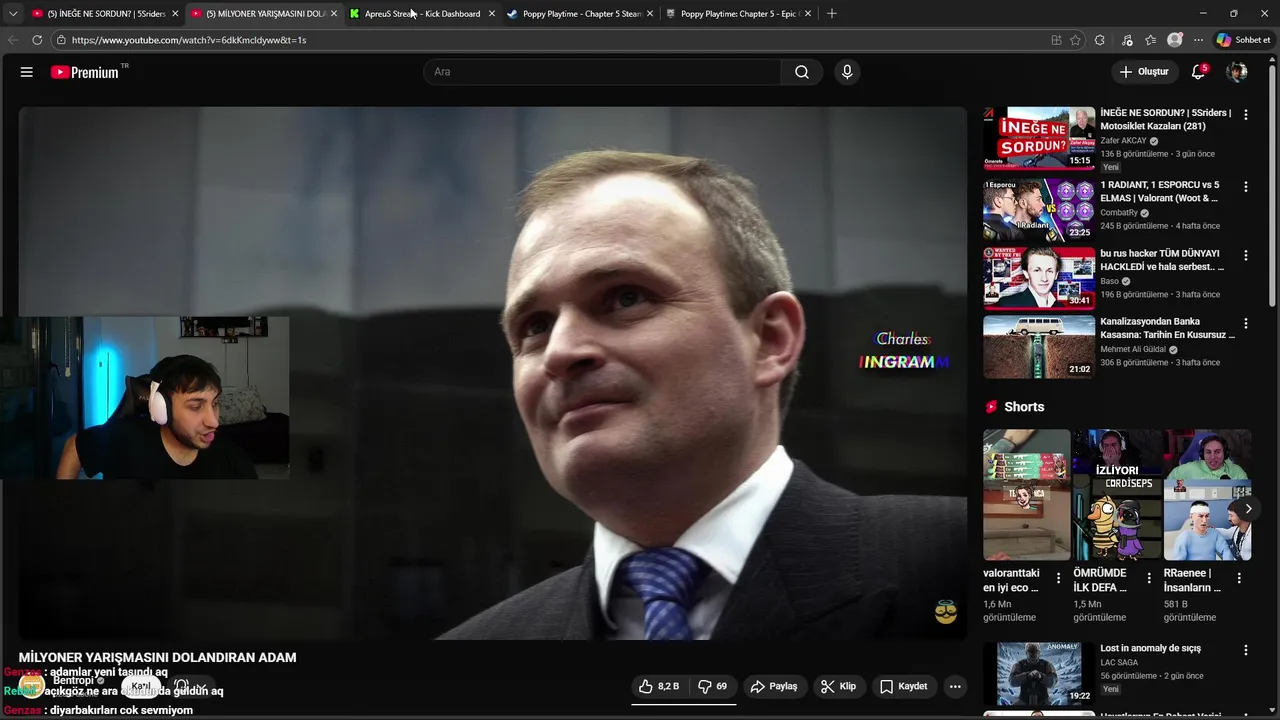
Task: Dislike the video with thumbs down
Action: pyautogui.click(x=712, y=686)
